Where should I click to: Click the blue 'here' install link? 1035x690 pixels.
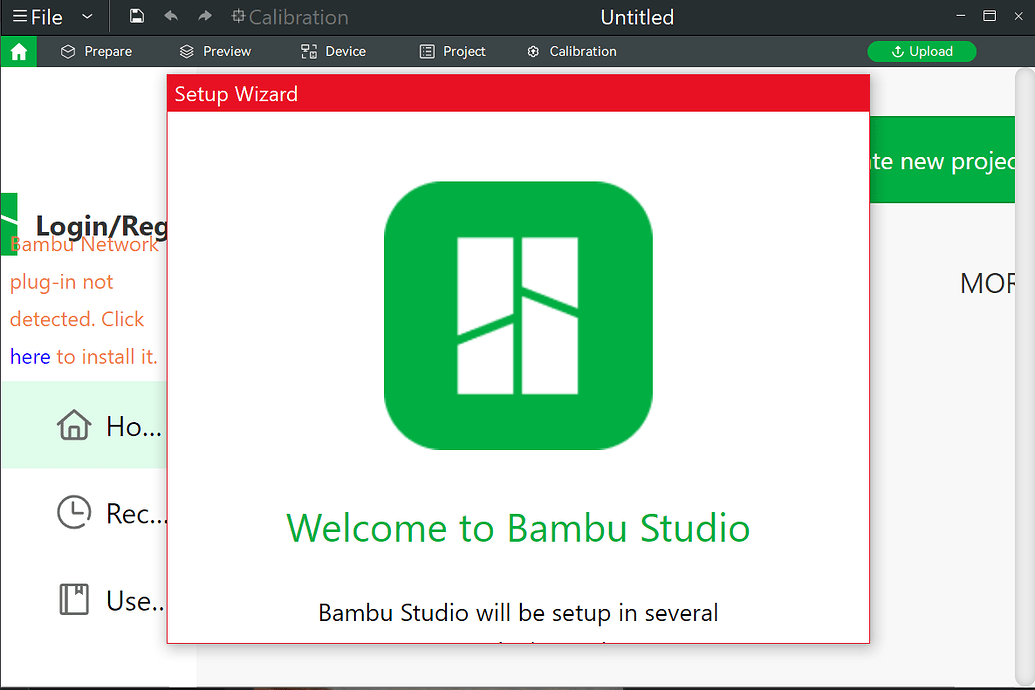[30, 357]
